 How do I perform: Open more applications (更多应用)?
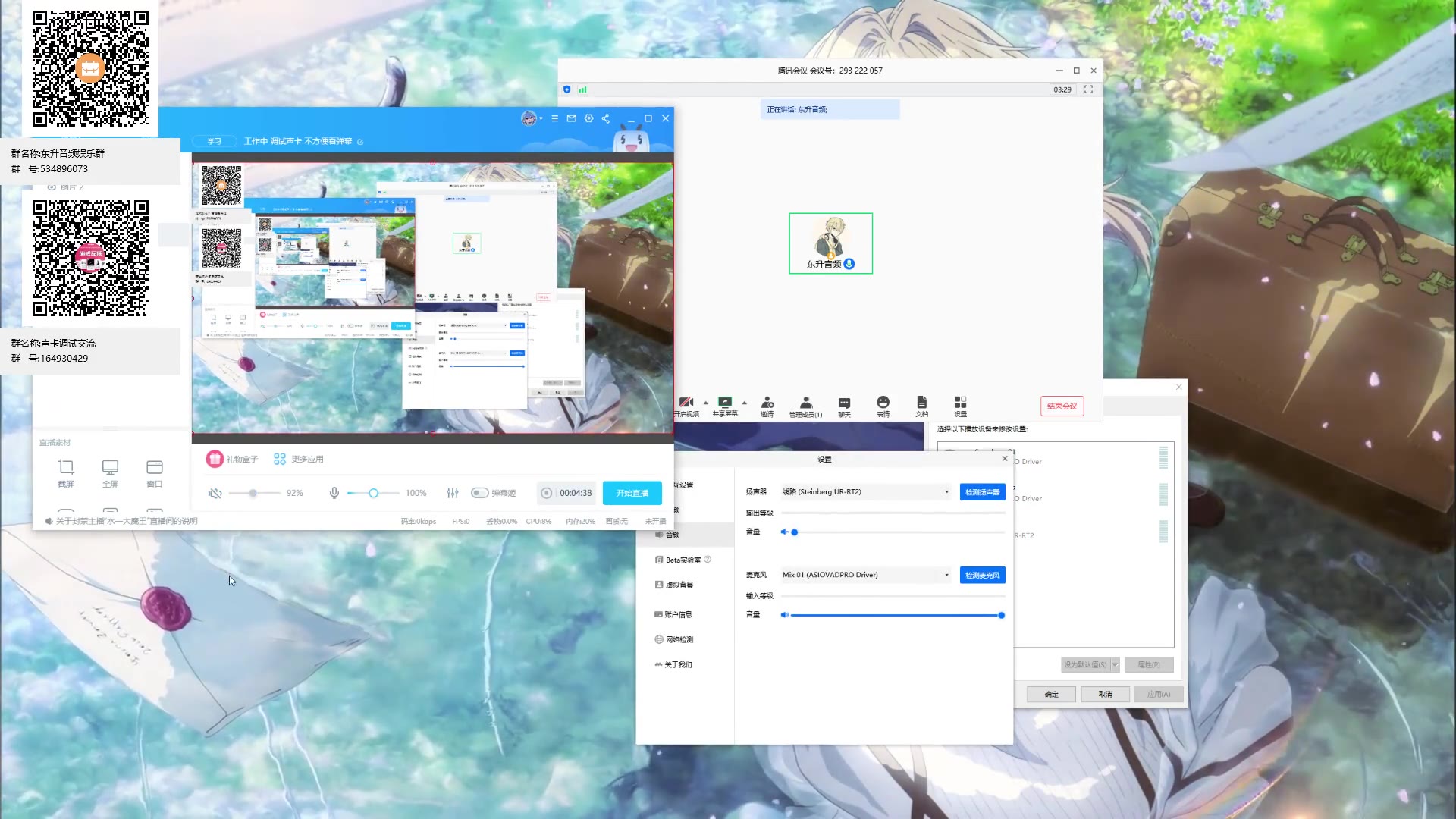(x=298, y=459)
